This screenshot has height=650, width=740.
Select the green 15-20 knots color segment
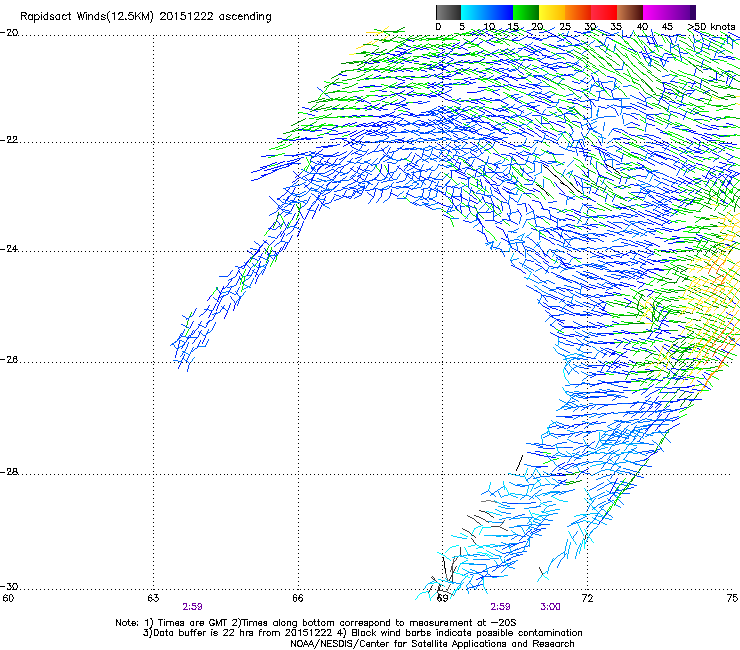point(526,12)
